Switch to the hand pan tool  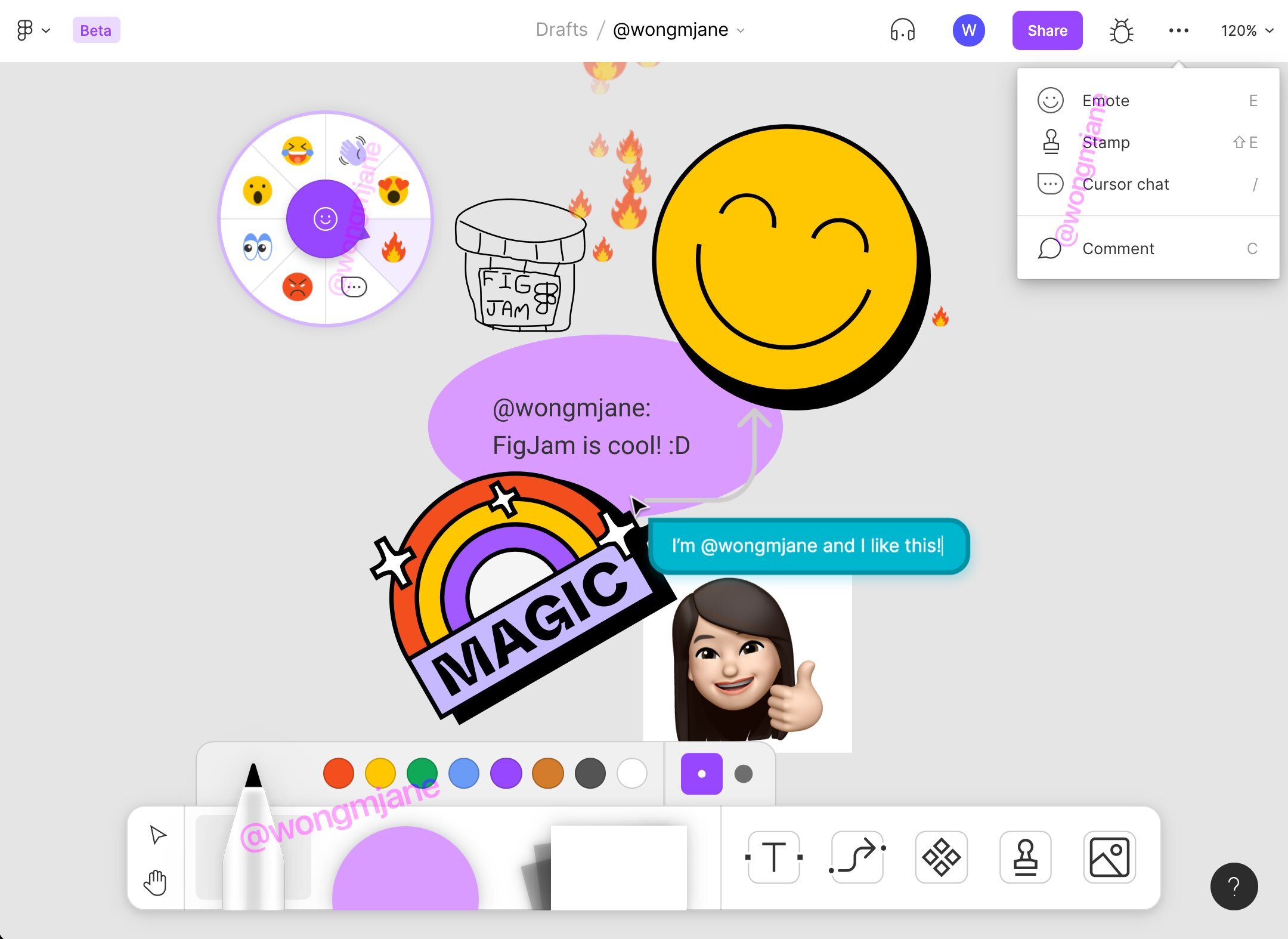coord(155,882)
